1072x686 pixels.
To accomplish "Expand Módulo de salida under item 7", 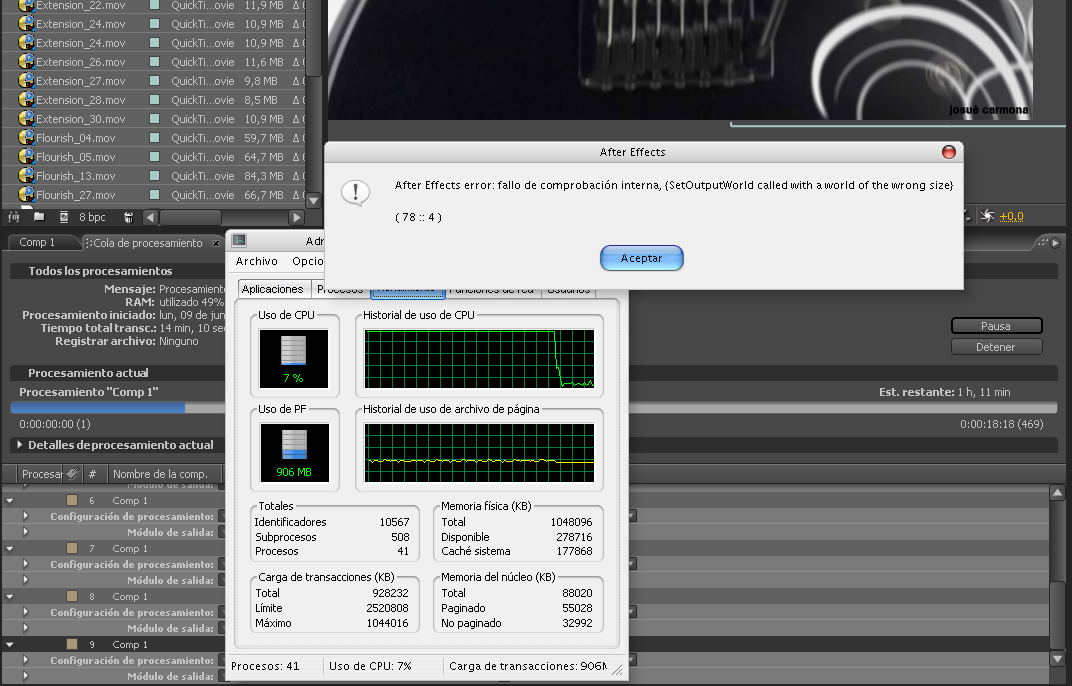I will click(25, 579).
